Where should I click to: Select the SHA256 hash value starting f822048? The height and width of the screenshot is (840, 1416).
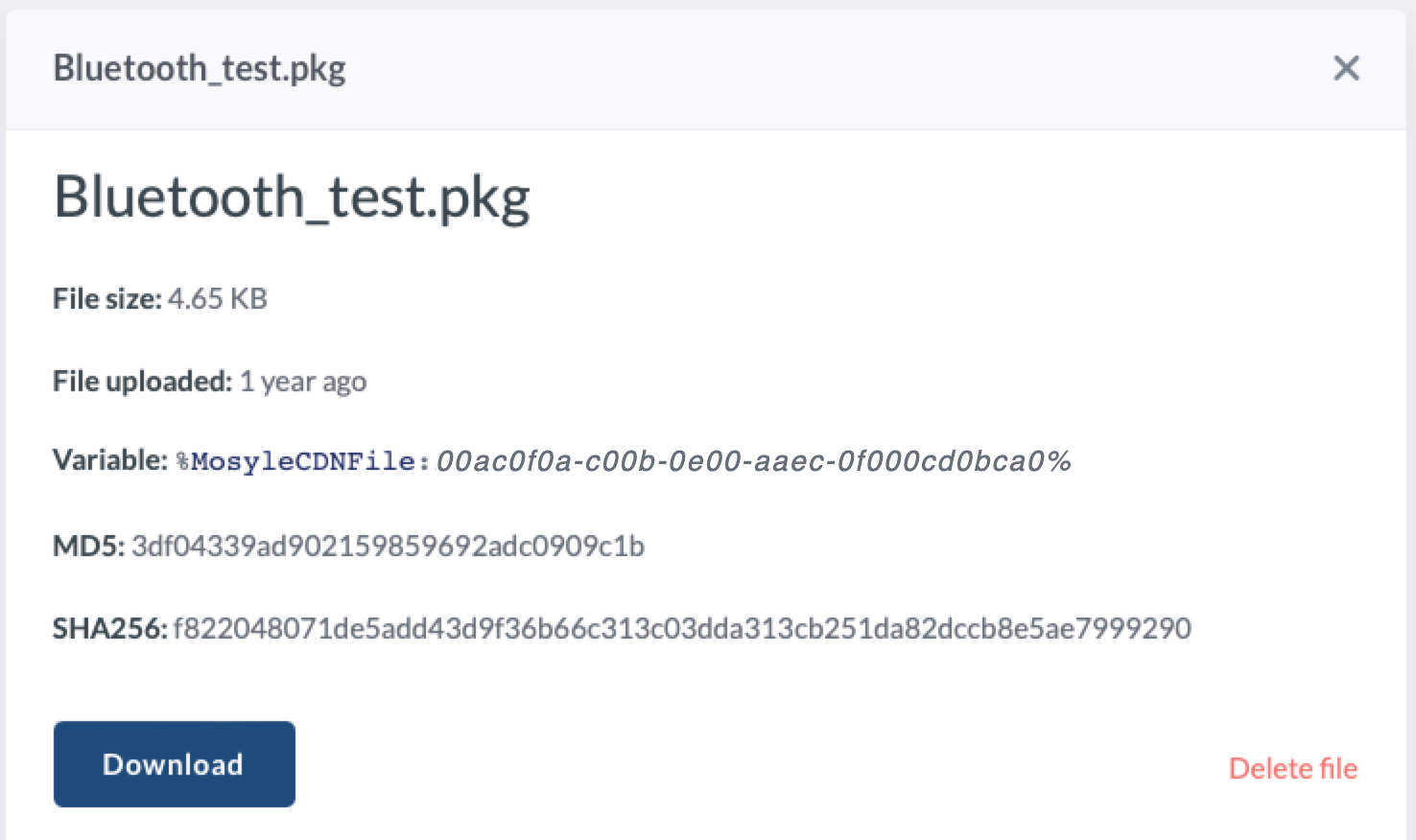pos(681,629)
